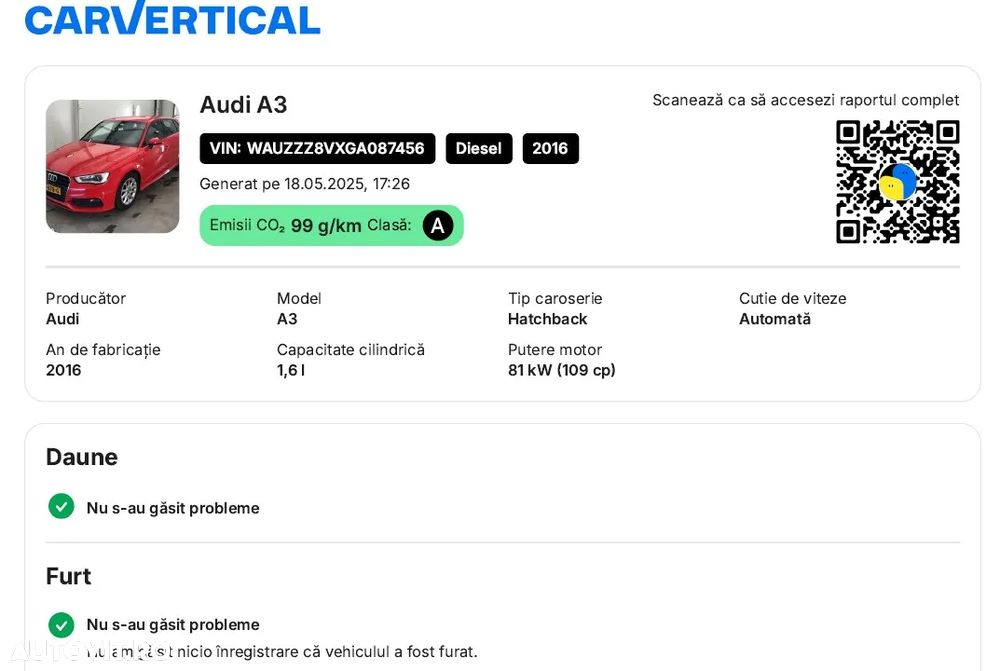Screen dimensions: 1000x671
Task: Click the 1,6 l engine capacity value
Action: pyautogui.click(x=290, y=370)
